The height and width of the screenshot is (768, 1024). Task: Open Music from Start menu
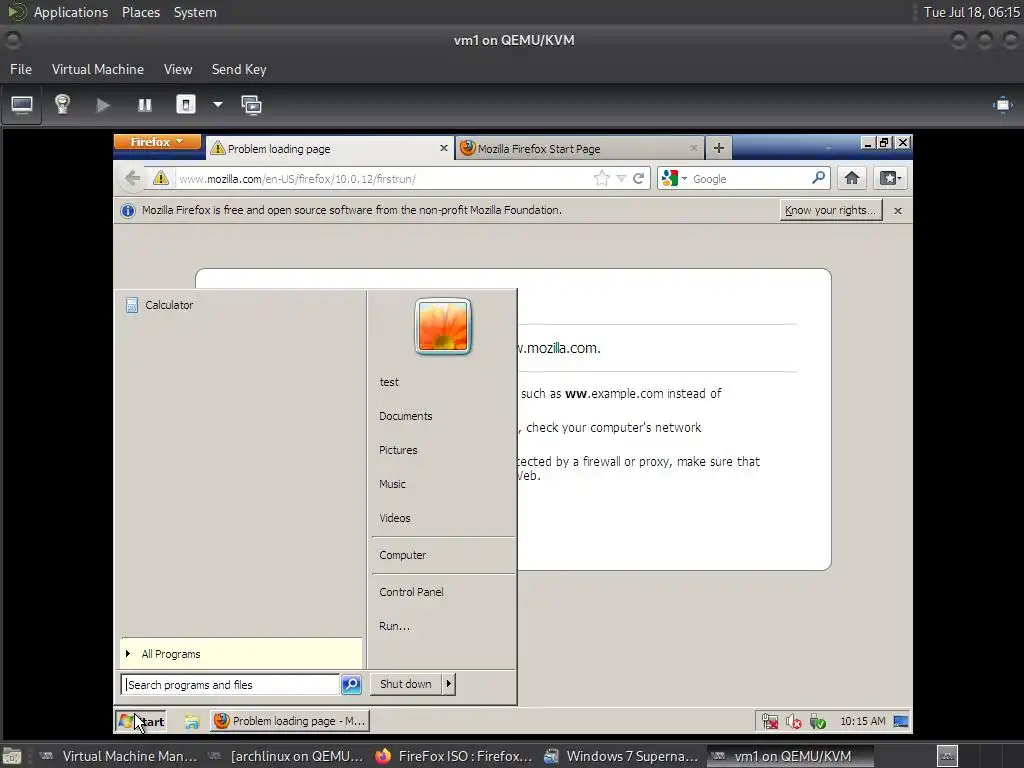[x=392, y=484]
